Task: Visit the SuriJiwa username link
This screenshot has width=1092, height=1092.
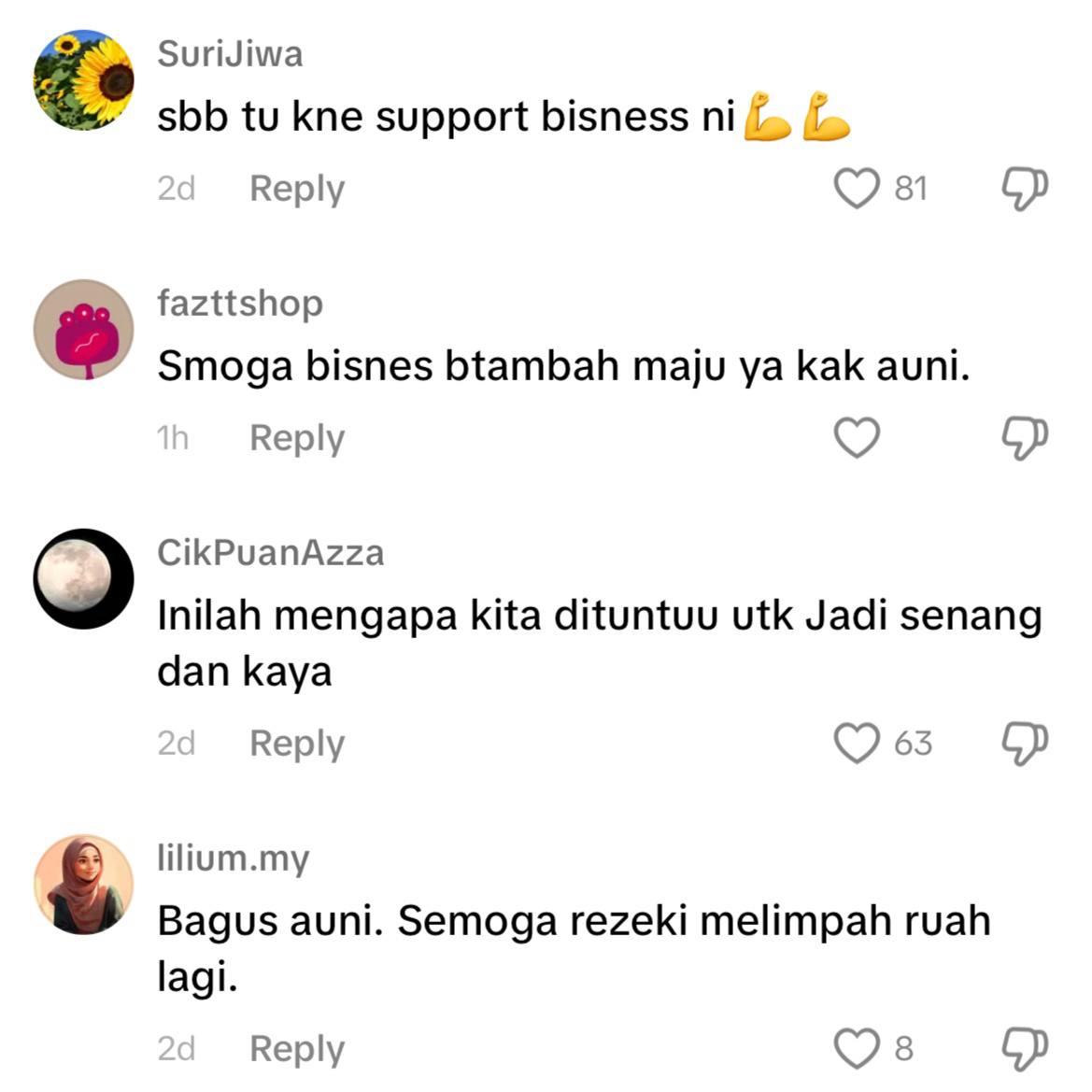Action: pos(230,54)
